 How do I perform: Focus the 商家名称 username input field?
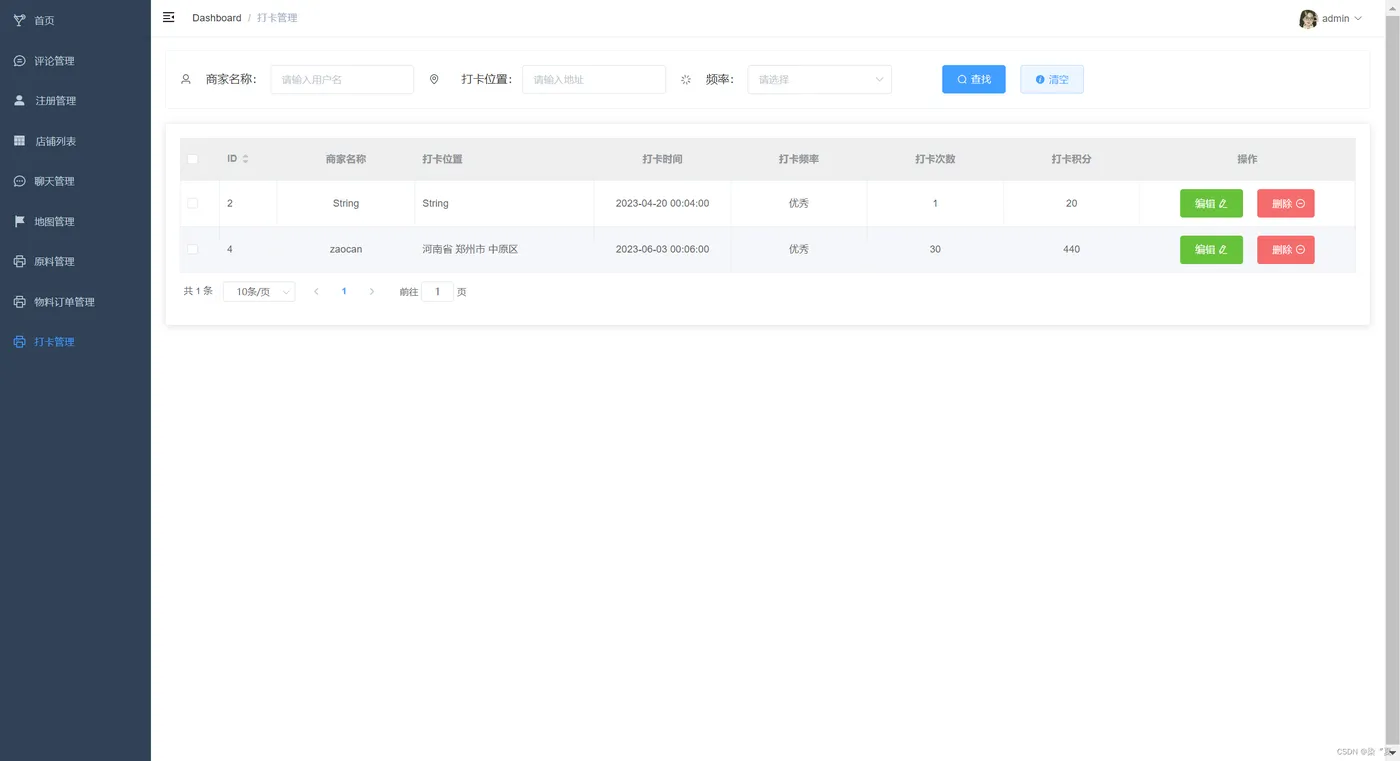(x=342, y=79)
